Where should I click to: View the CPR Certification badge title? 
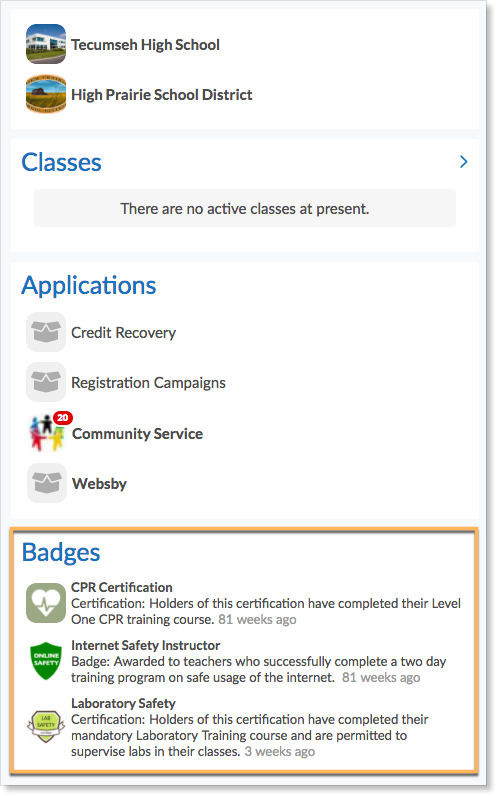122,587
